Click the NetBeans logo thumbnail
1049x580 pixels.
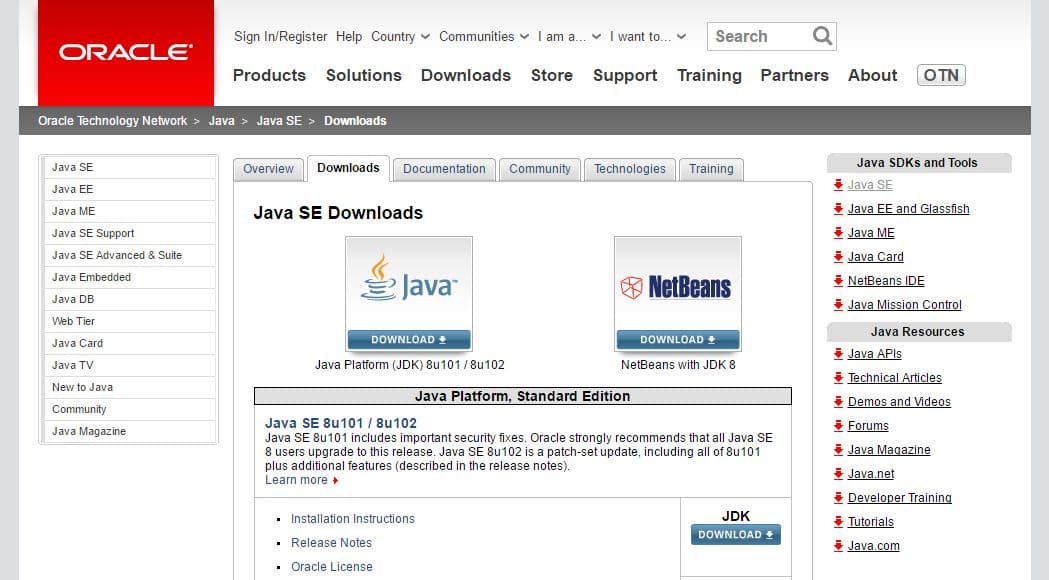tap(677, 283)
